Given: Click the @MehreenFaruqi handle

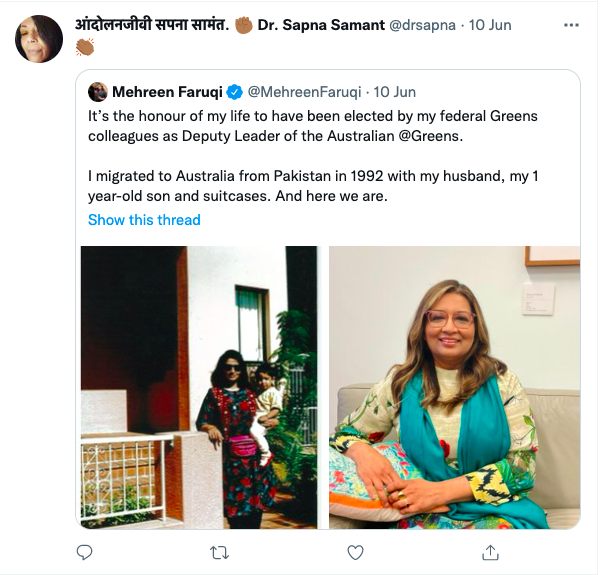Looking at the screenshot, I should point(304,92).
